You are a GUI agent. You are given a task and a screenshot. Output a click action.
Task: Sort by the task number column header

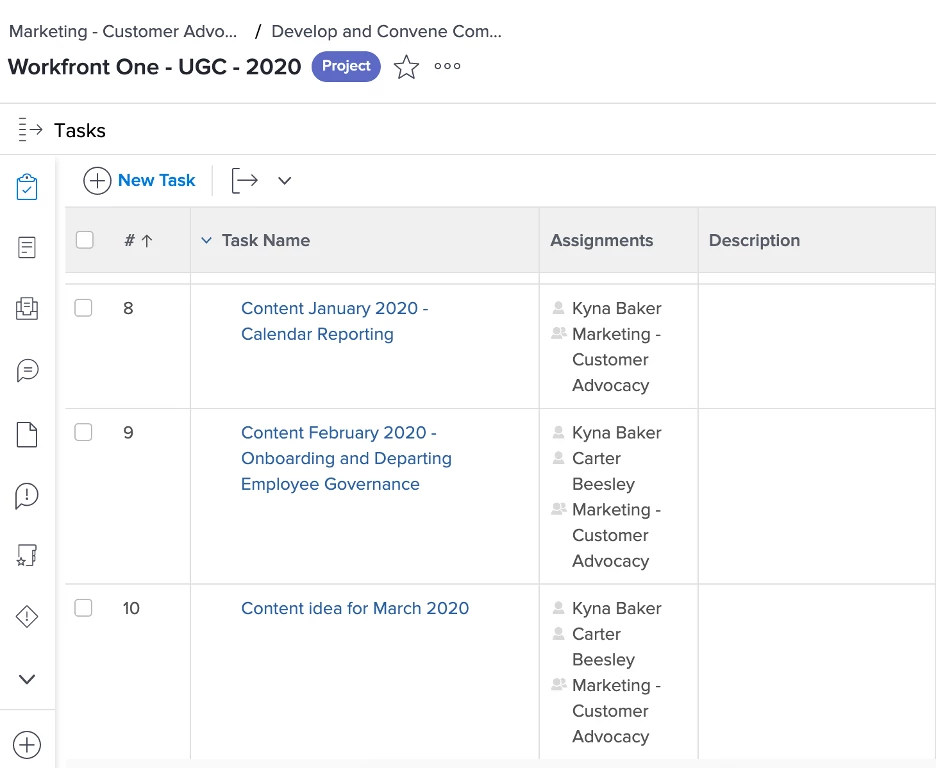[138, 240]
